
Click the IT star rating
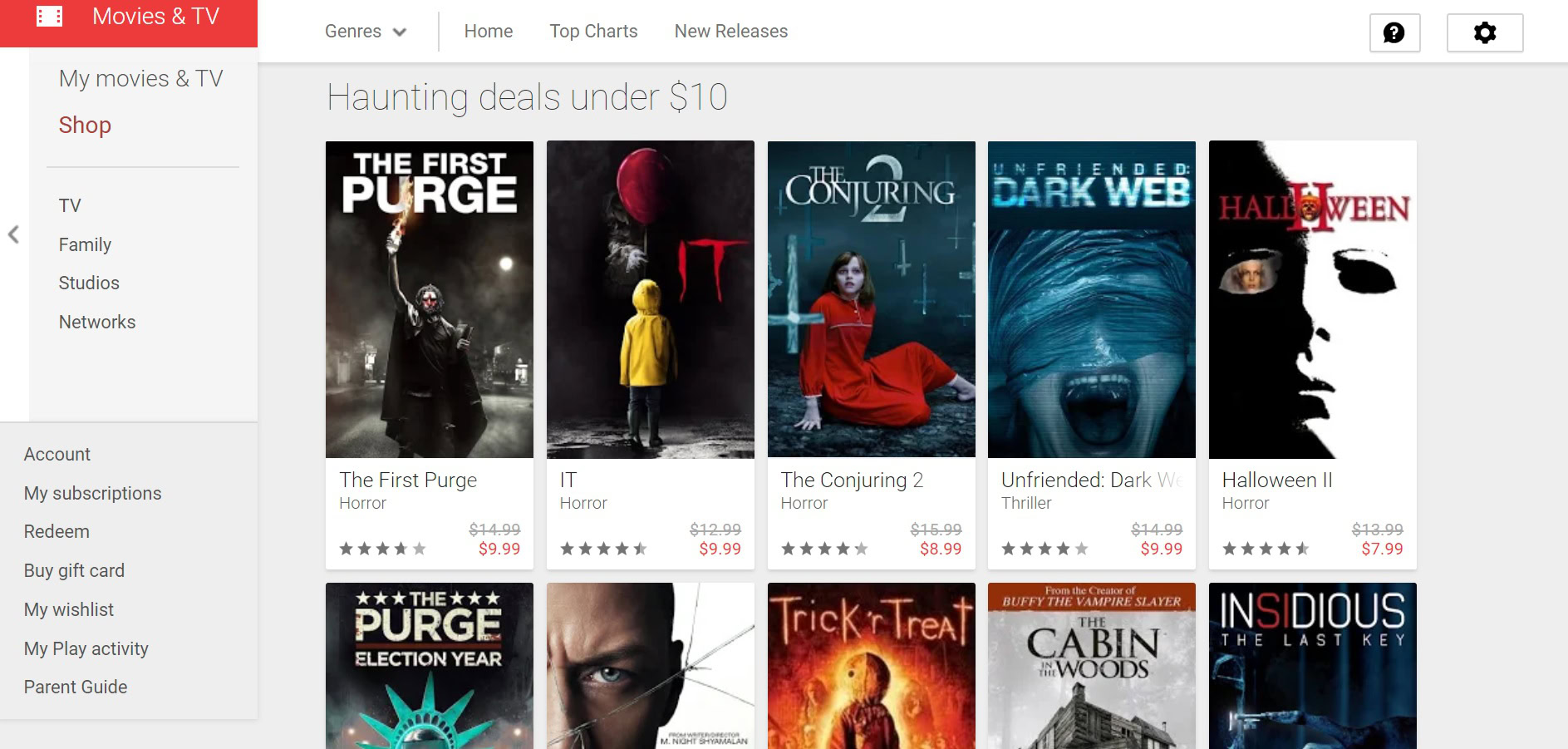click(x=603, y=549)
